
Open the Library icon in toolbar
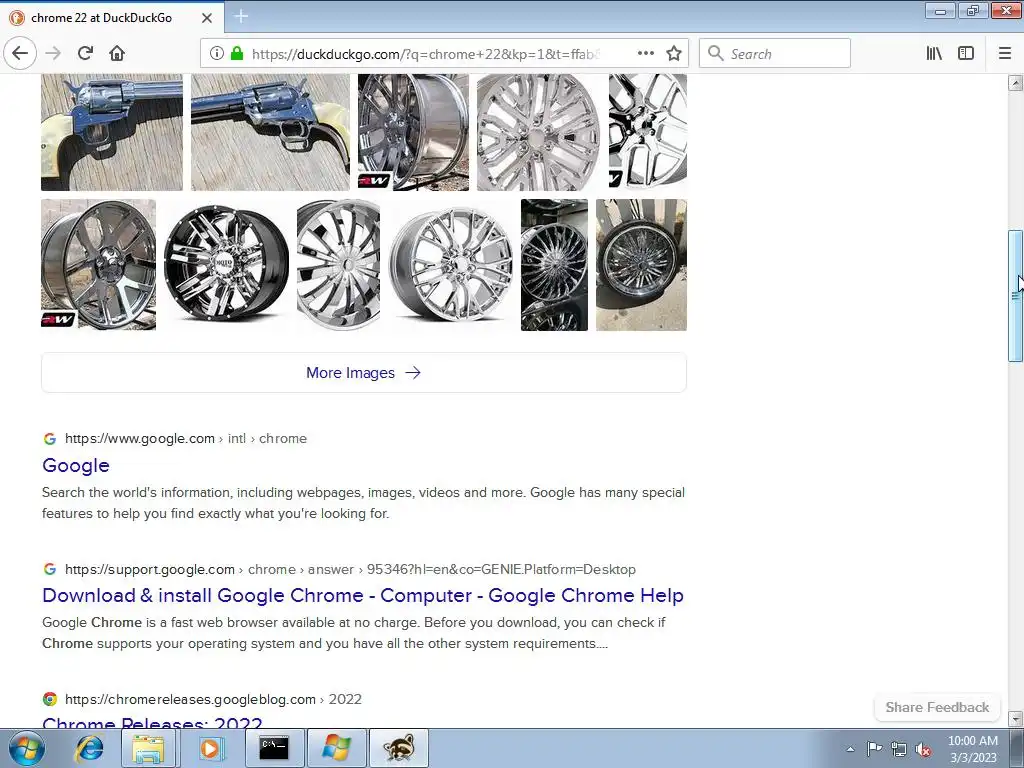[x=934, y=54]
